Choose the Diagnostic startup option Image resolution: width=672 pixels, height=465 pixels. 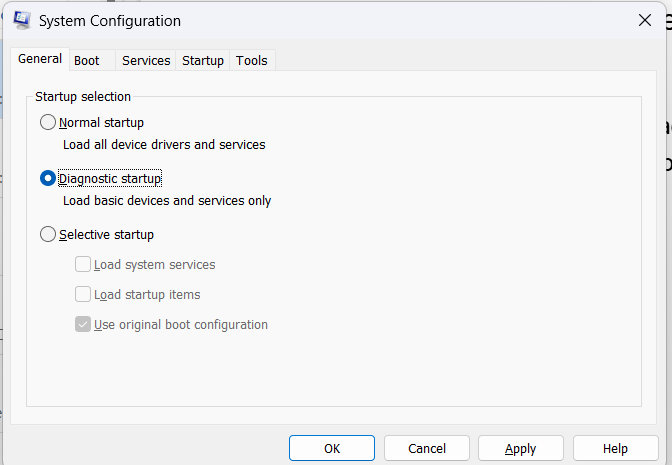[48, 179]
